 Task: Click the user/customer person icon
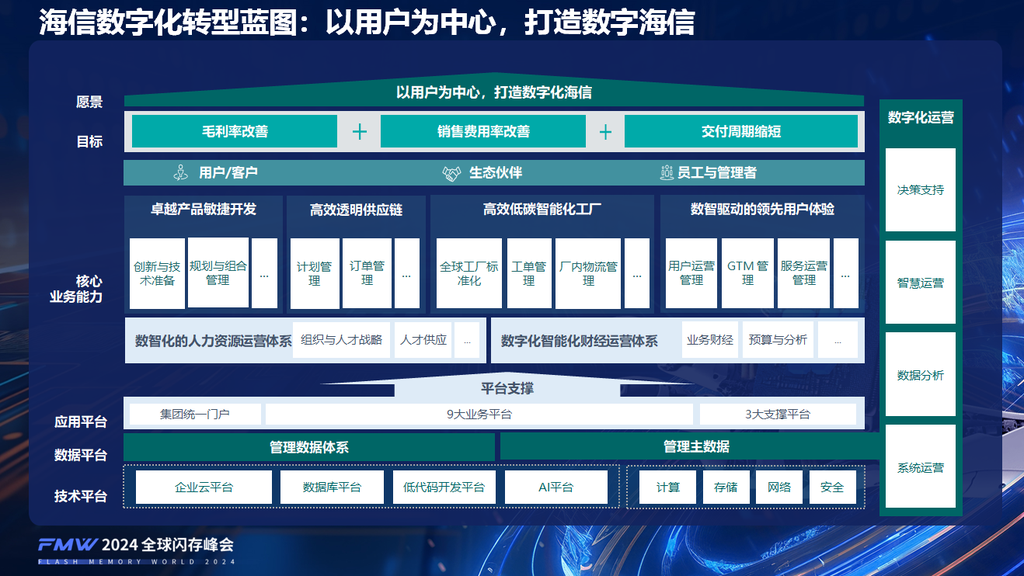pos(181,172)
